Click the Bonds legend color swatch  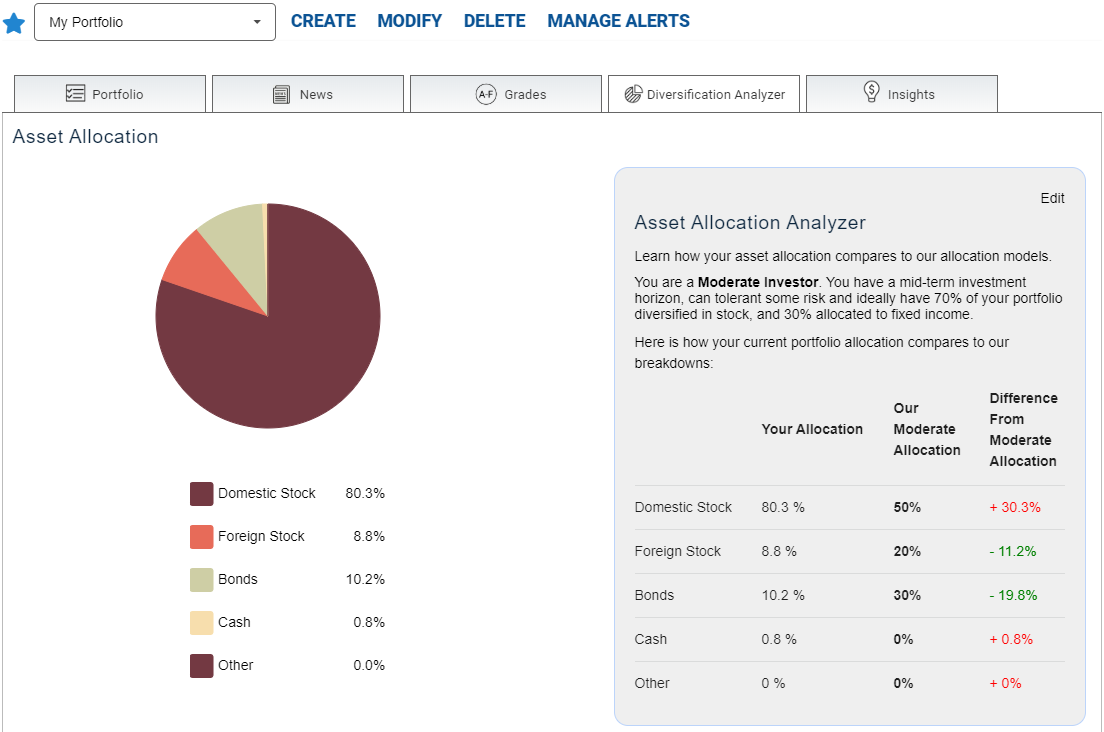pyautogui.click(x=202, y=580)
